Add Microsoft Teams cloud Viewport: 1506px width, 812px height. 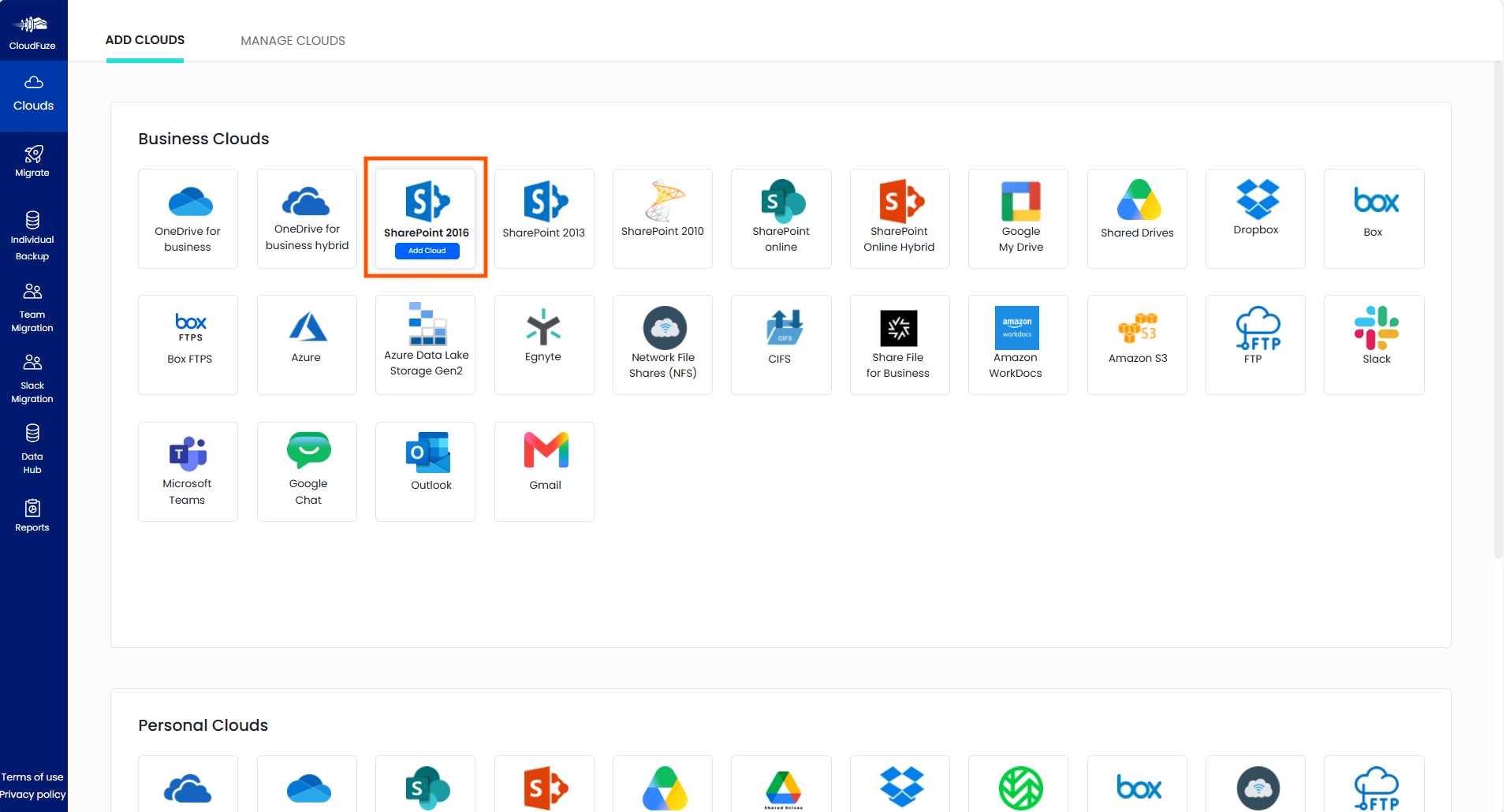tap(188, 471)
